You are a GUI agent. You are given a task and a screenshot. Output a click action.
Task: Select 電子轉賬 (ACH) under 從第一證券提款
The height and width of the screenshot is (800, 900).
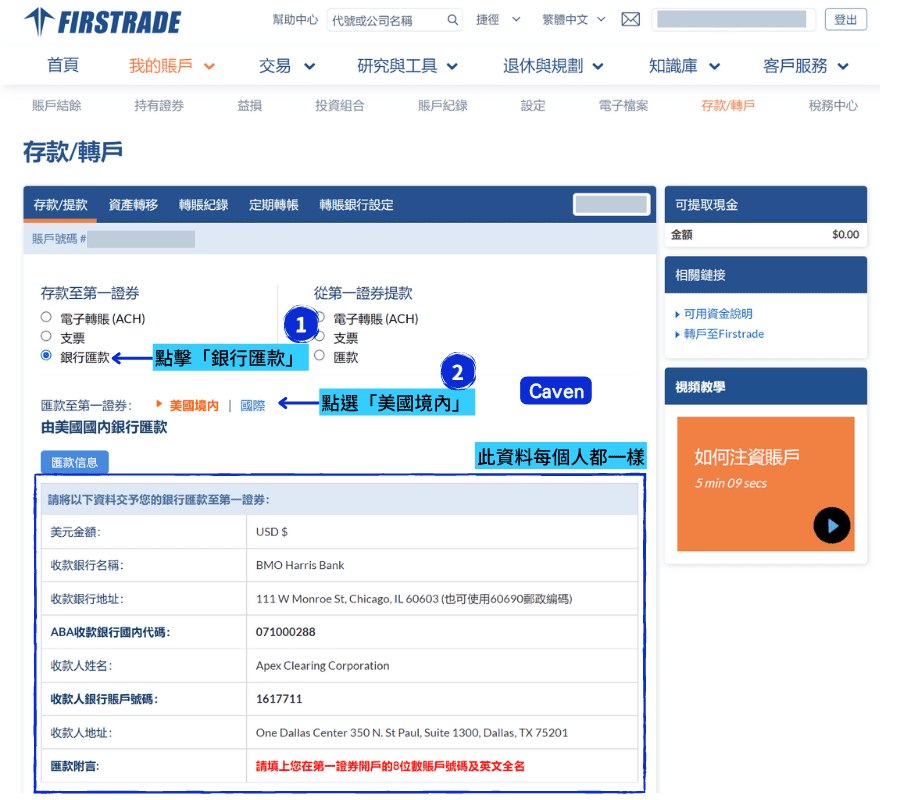(x=320, y=318)
